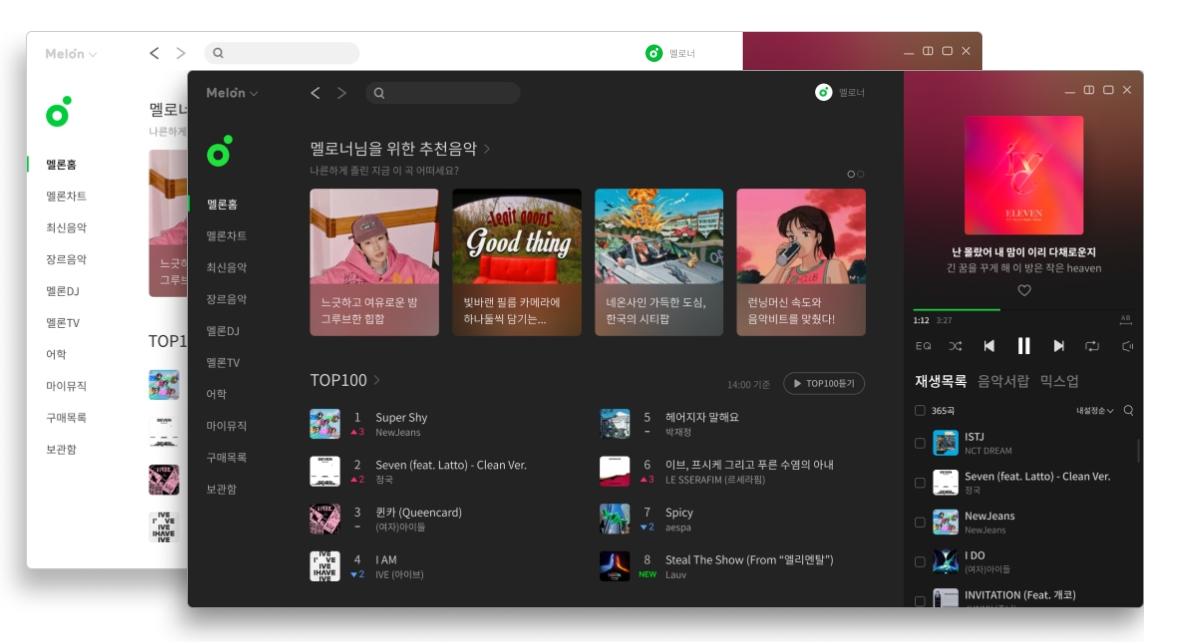This screenshot has height=642, width=1186.
Task: Select the second carousel page dot
Action: 861,175
